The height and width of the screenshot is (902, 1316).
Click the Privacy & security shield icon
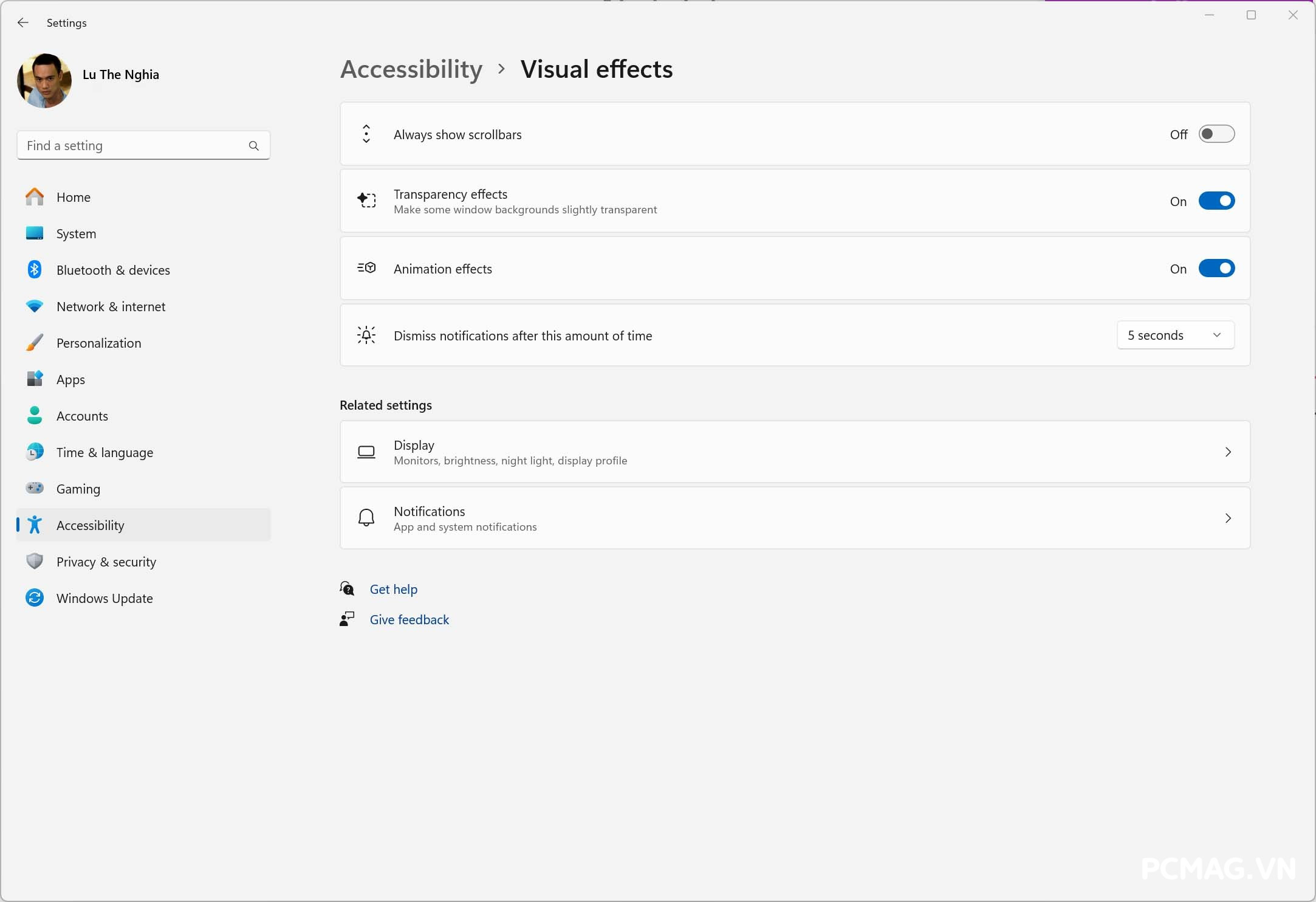(x=35, y=561)
